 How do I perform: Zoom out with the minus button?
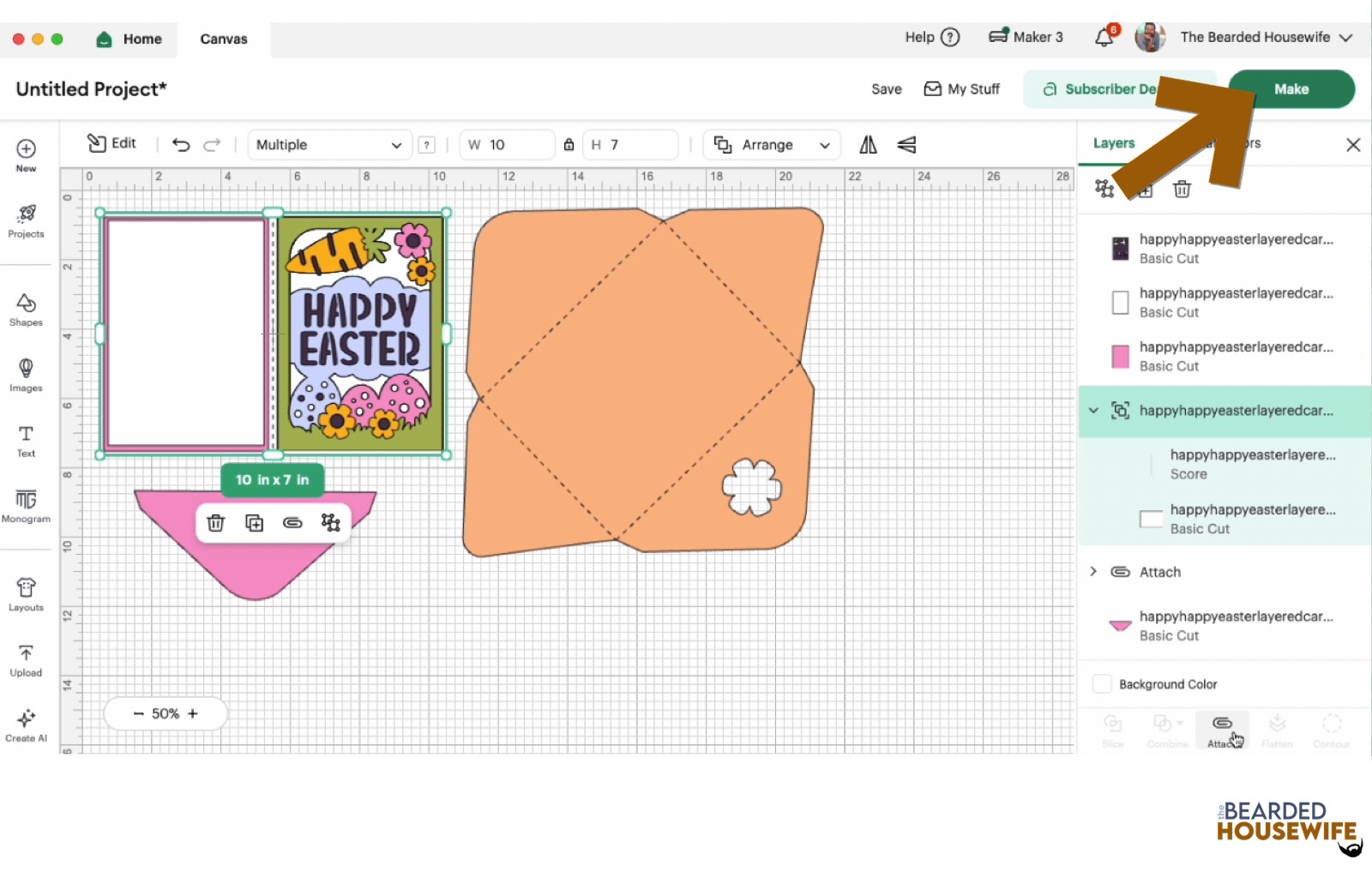(138, 713)
